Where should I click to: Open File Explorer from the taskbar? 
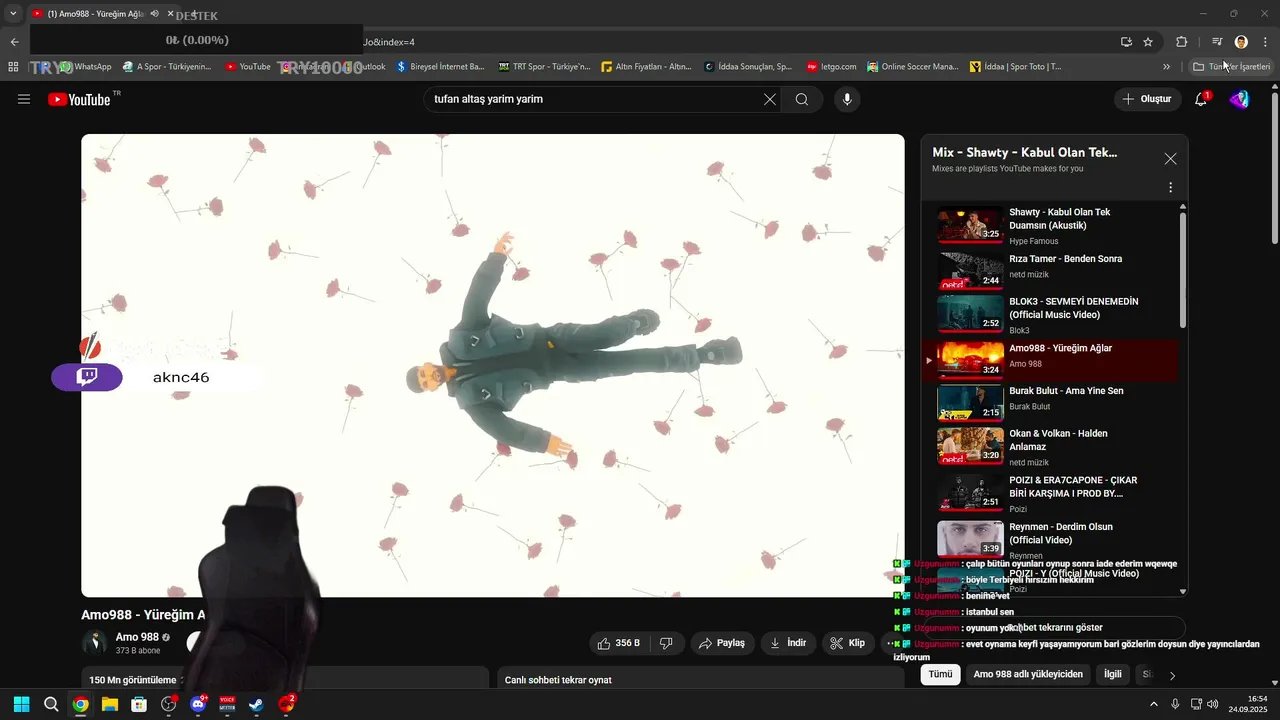pyautogui.click(x=110, y=704)
